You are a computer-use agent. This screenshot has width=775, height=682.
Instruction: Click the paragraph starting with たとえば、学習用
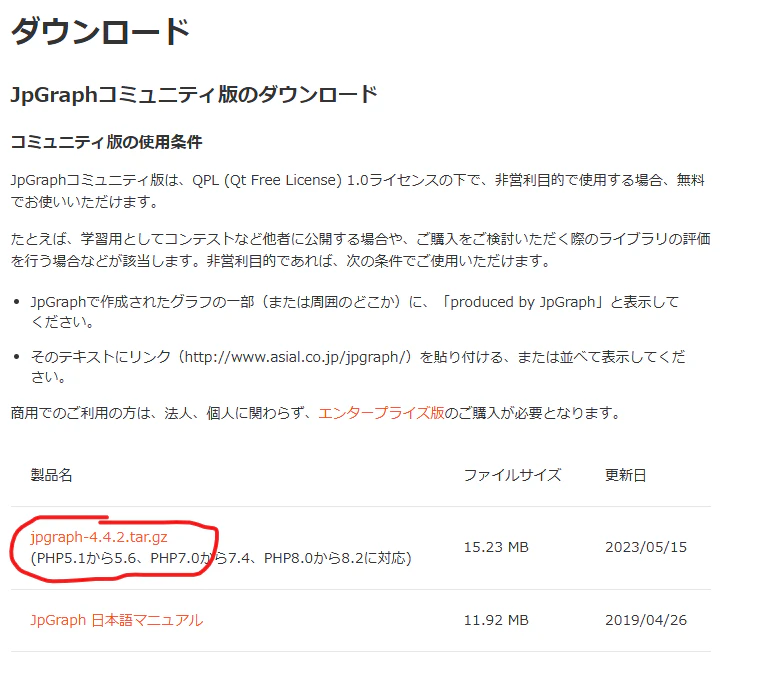(x=360, y=250)
